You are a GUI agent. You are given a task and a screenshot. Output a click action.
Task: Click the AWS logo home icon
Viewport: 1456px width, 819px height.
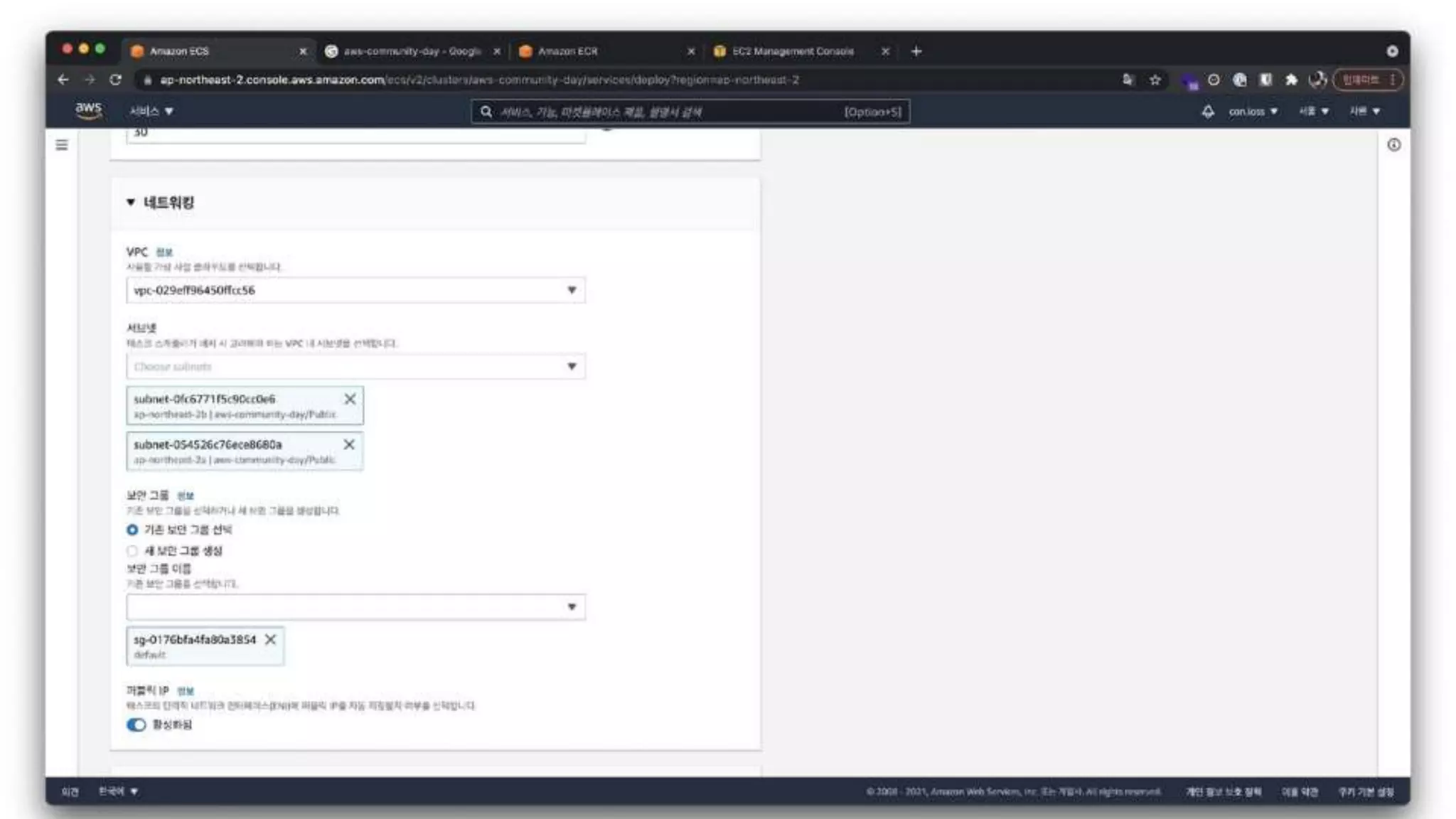point(88,110)
